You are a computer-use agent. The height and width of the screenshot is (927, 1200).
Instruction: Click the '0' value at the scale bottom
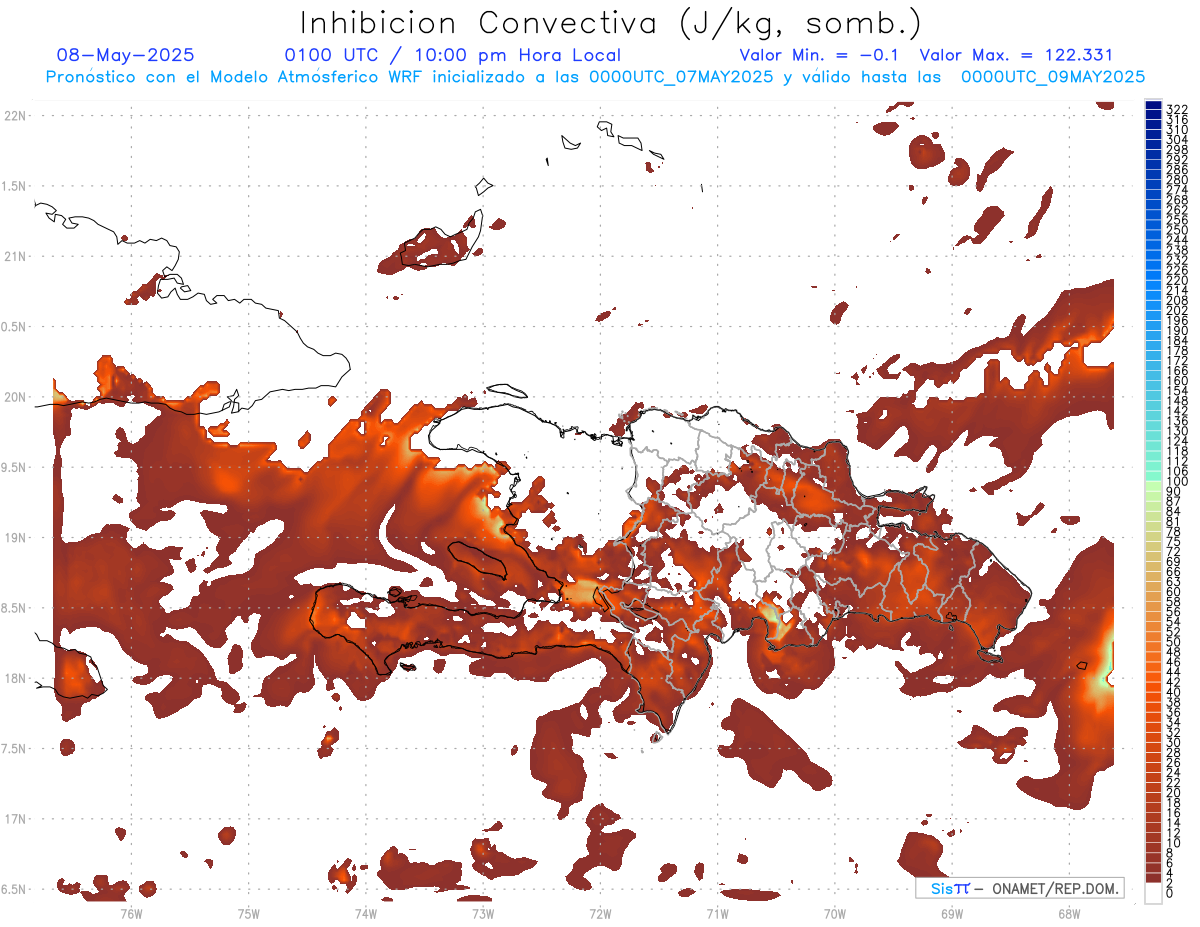[x=1170, y=893]
